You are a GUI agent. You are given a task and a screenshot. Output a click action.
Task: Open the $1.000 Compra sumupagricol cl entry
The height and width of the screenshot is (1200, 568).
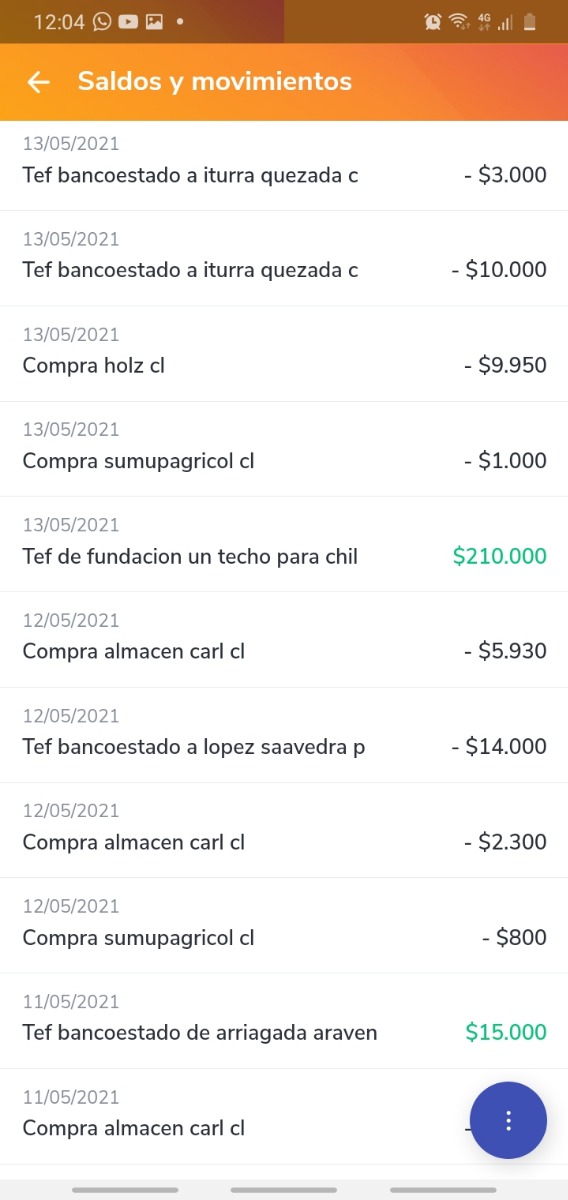[284, 449]
